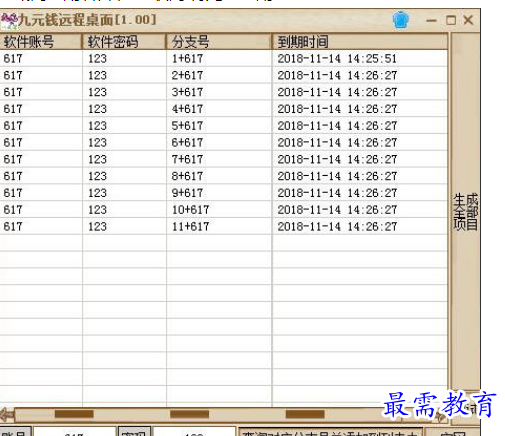Close the 九元钱远程桌面 window
Screen dimensions: 505x436
point(468,20)
